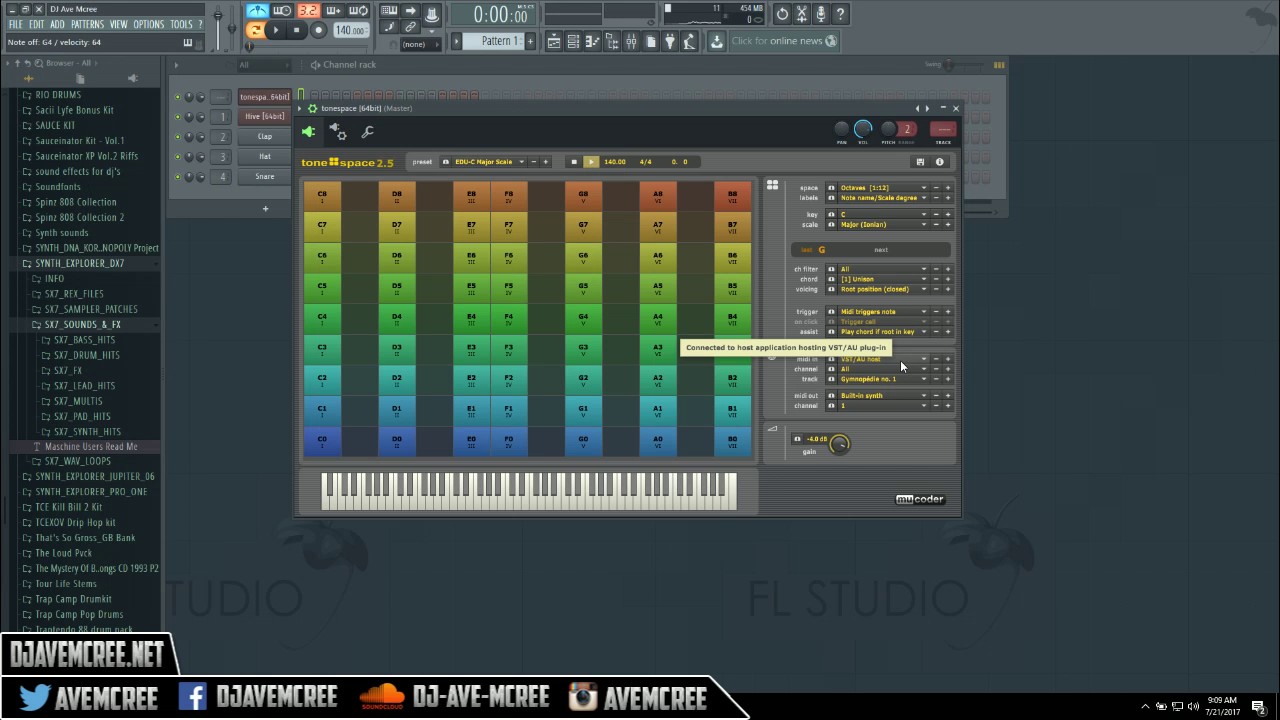1280x720 pixels.
Task: Open the trigger dropdown Midi triggers note
Action: point(883,312)
